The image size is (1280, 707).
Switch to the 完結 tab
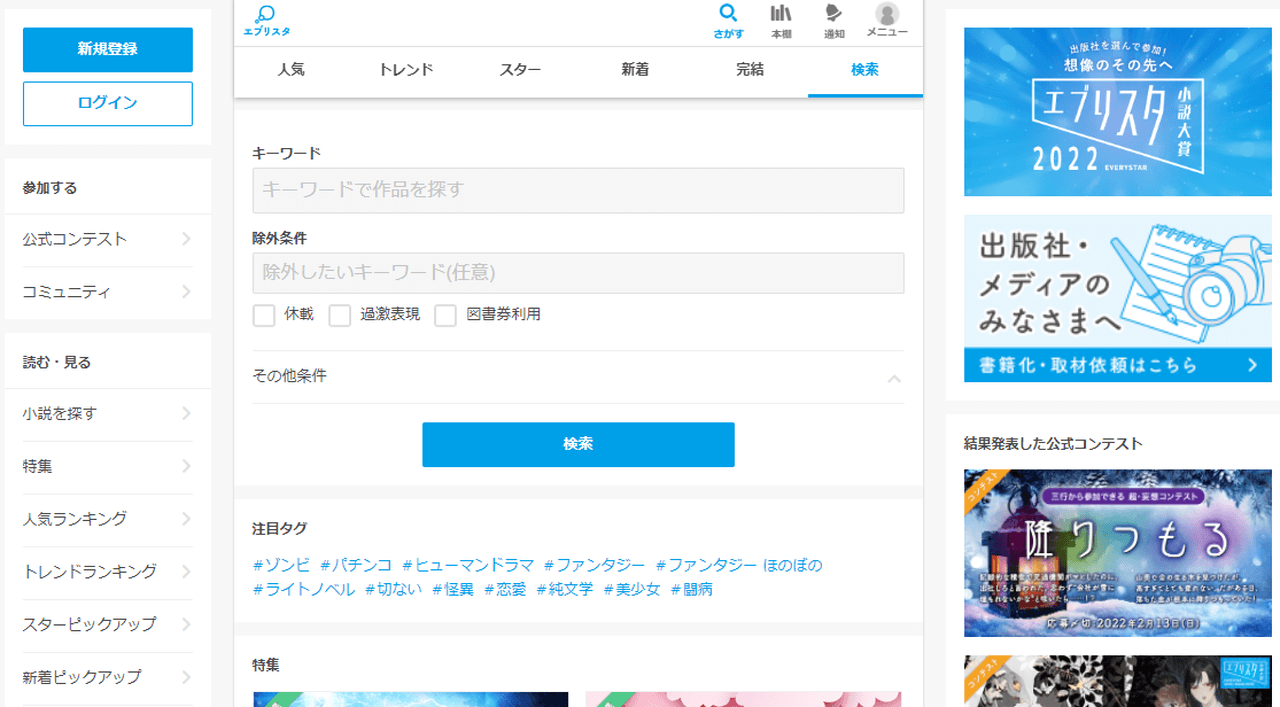(750, 70)
